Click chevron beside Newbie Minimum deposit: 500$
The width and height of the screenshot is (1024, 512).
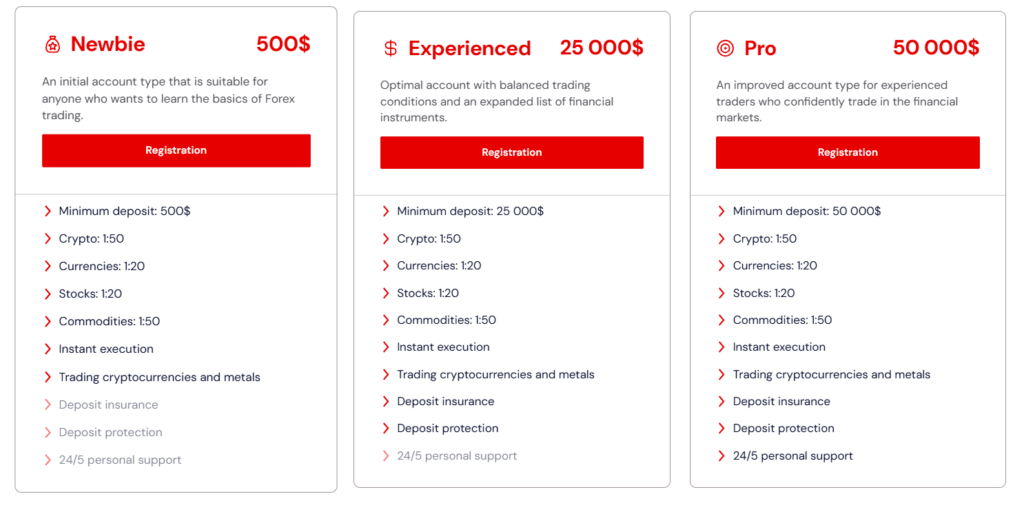pos(48,211)
